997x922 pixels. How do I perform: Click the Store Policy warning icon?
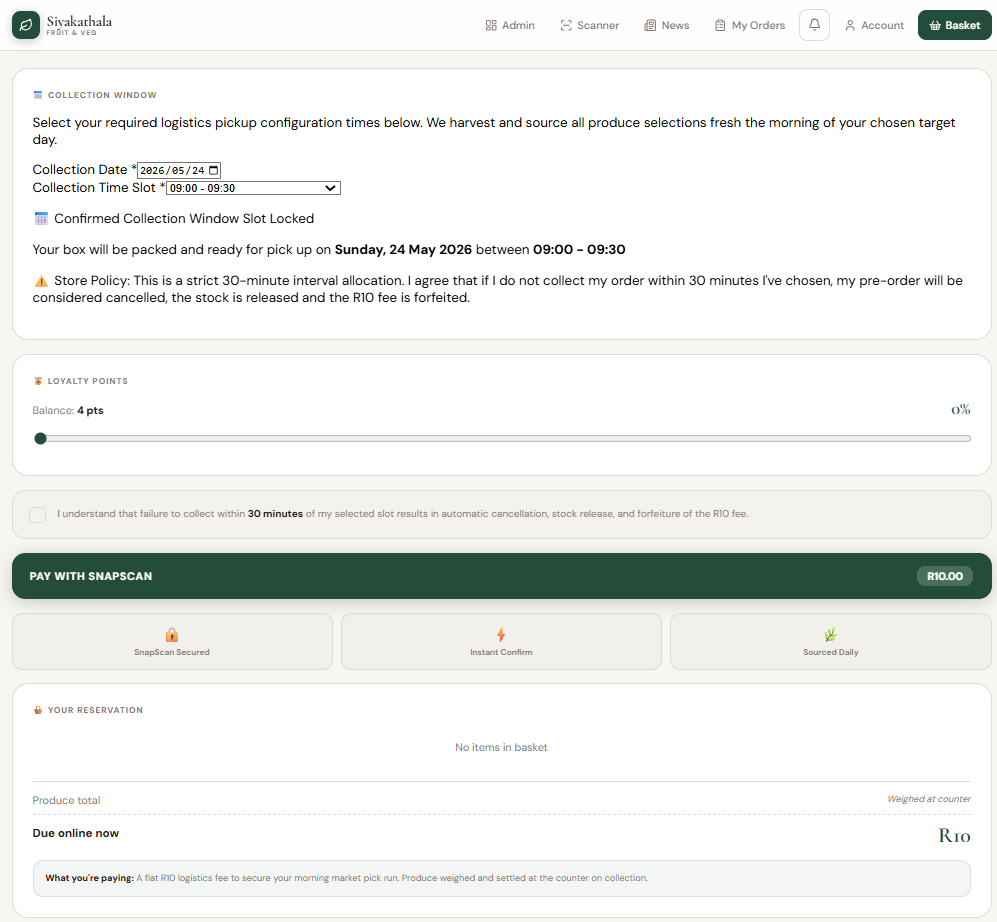[x=41, y=281]
